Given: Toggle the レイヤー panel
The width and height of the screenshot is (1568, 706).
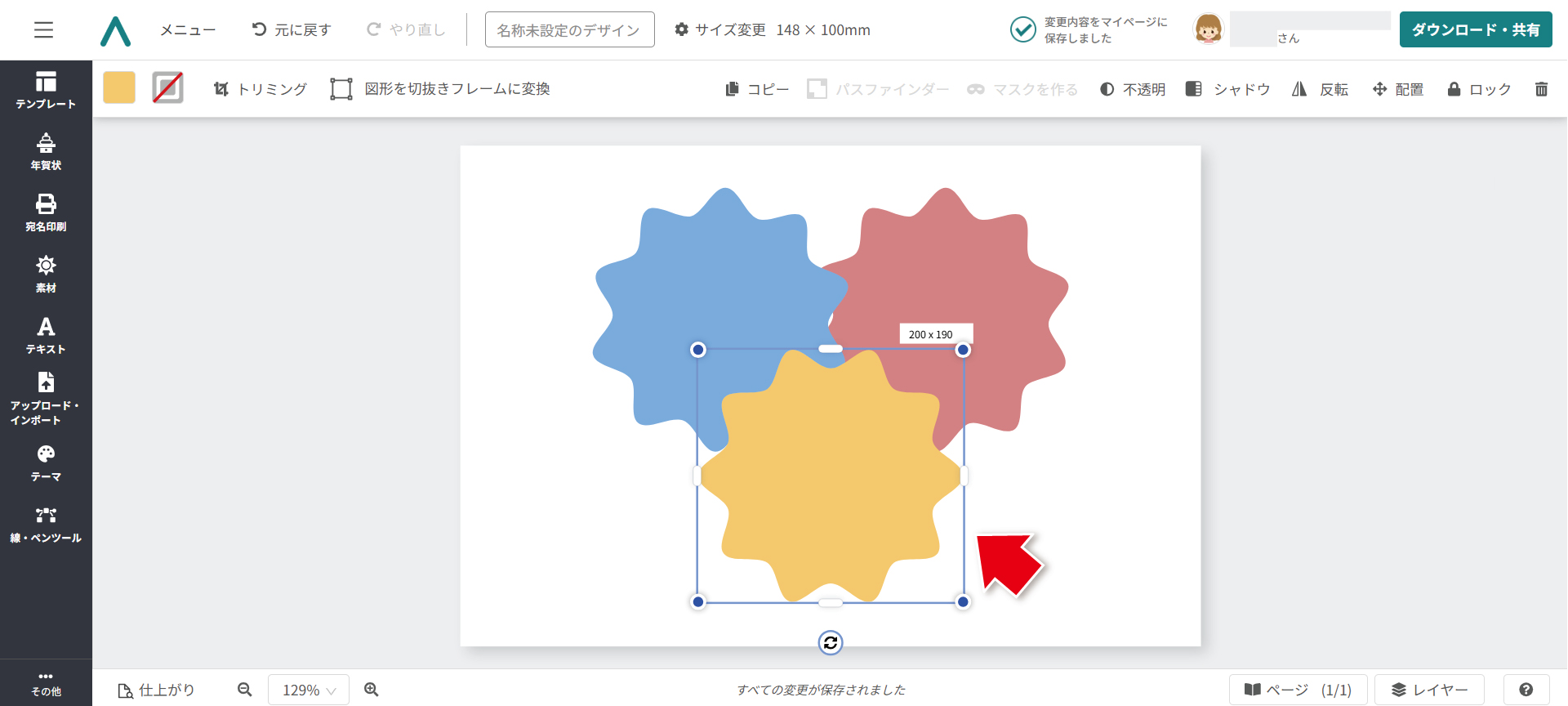Looking at the screenshot, I should click(x=1429, y=690).
